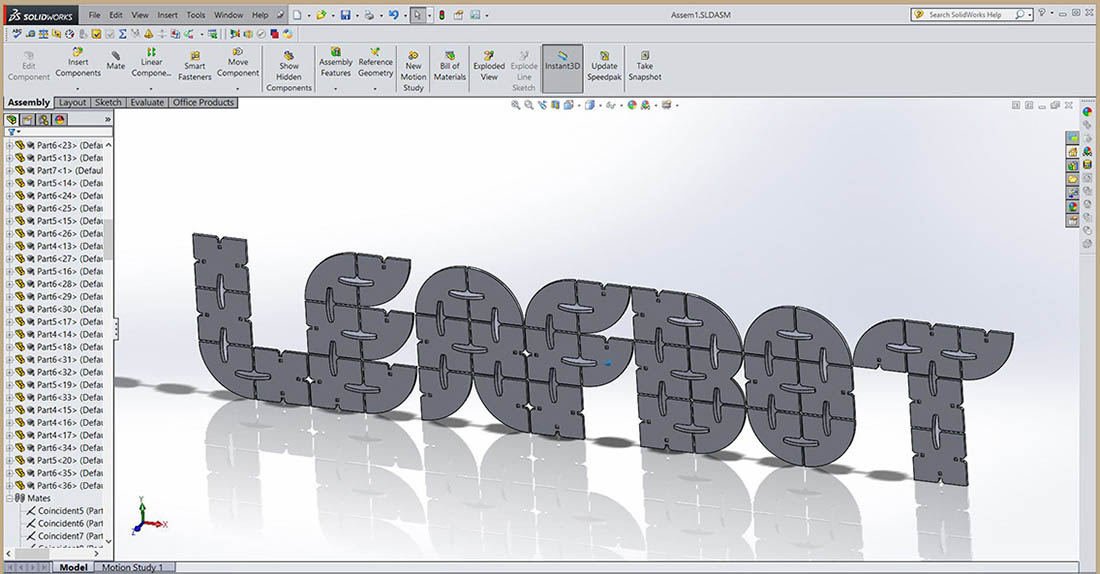1100x574 pixels.
Task: Expand Part7<1> in the tree
Action: pyautogui.click(x=10, y=171)
